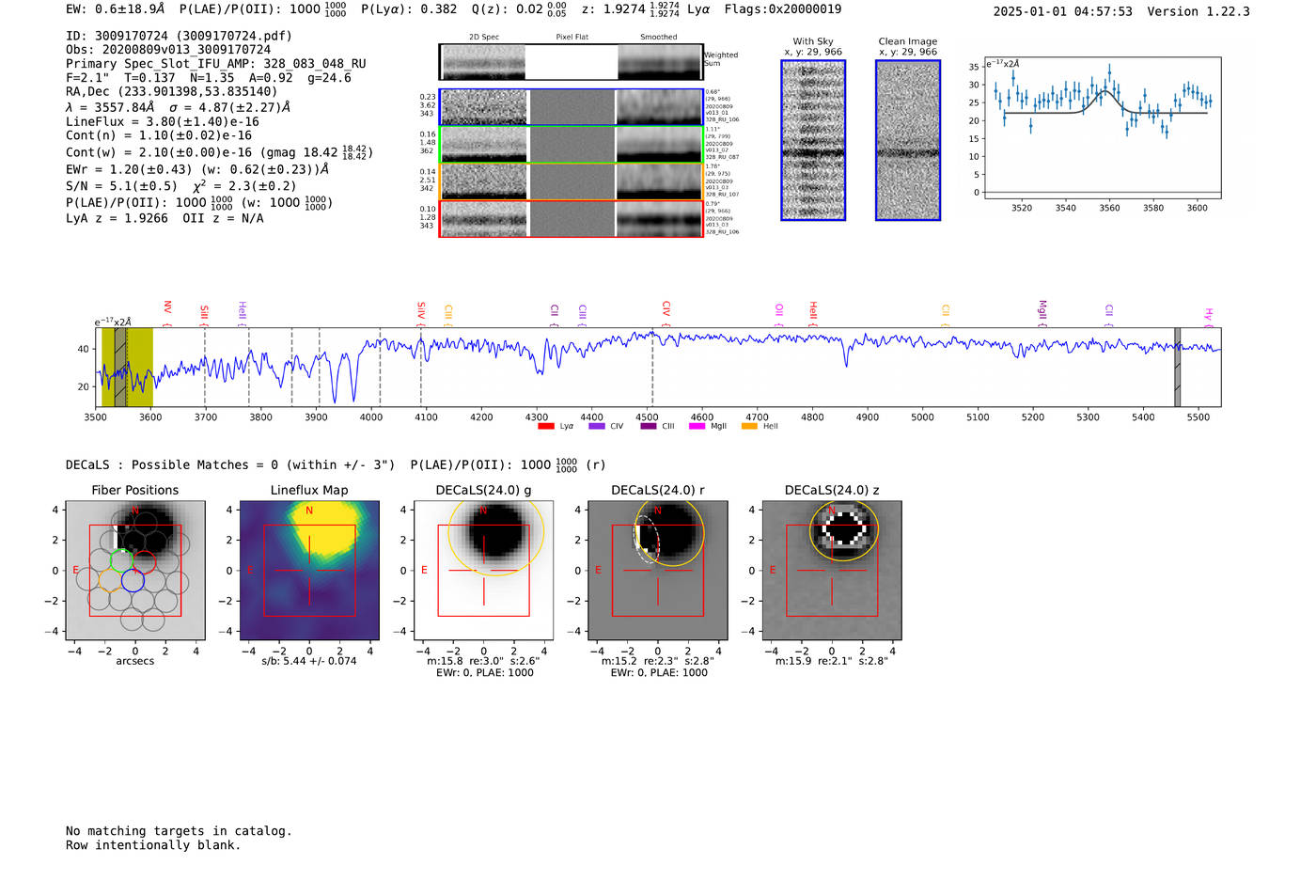Click the red fiber circle in Fiber Positions

pyautogui.click(x=145, y=561)
